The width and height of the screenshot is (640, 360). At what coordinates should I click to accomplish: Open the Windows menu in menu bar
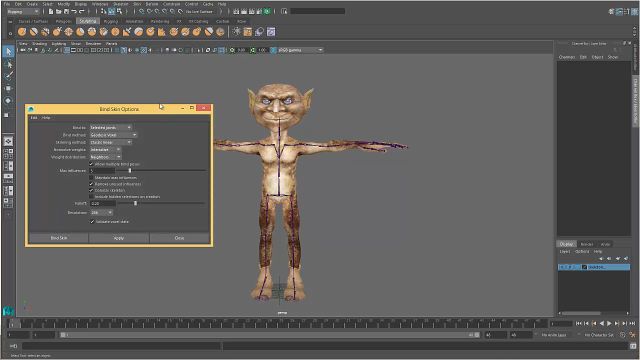coord(100,4)
